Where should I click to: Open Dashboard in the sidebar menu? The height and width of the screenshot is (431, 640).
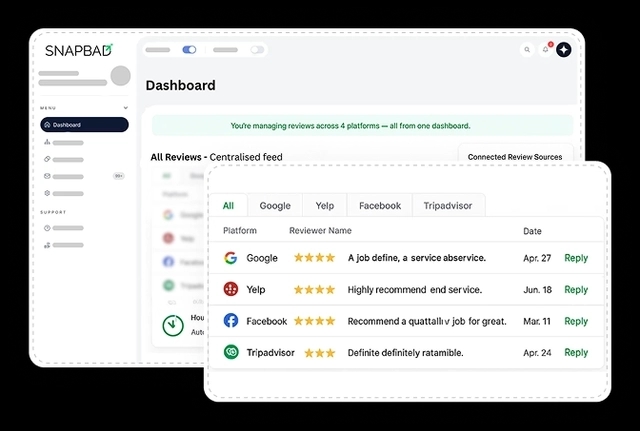84,125
